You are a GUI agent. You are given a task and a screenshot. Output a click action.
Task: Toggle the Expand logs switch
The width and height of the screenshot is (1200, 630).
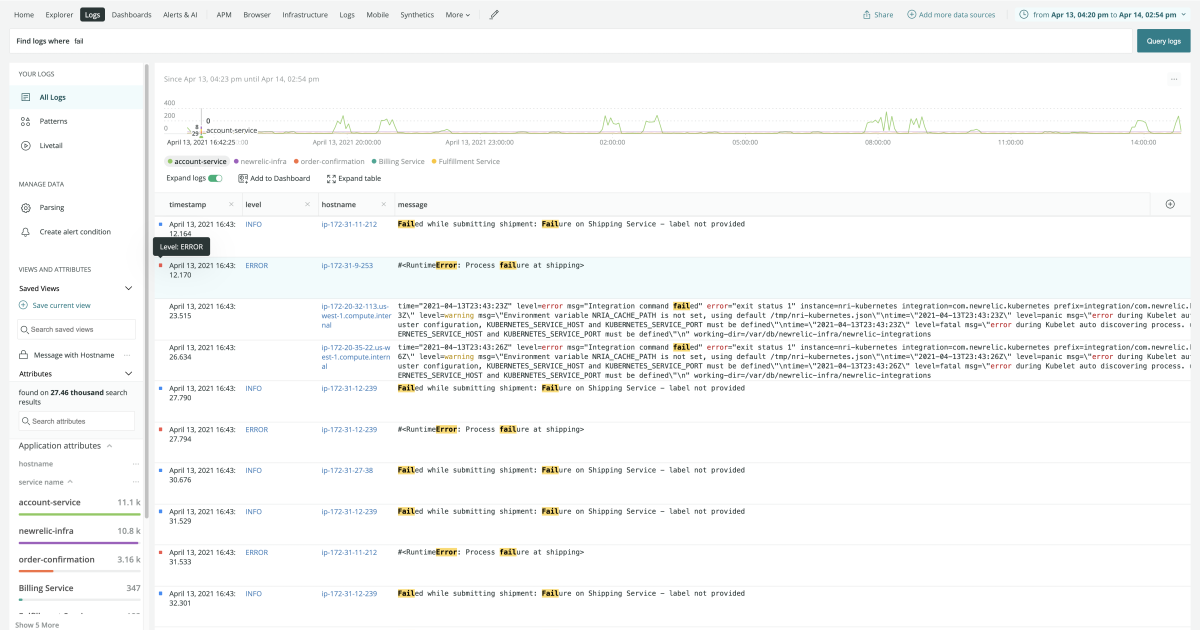(x=215, y=178)
